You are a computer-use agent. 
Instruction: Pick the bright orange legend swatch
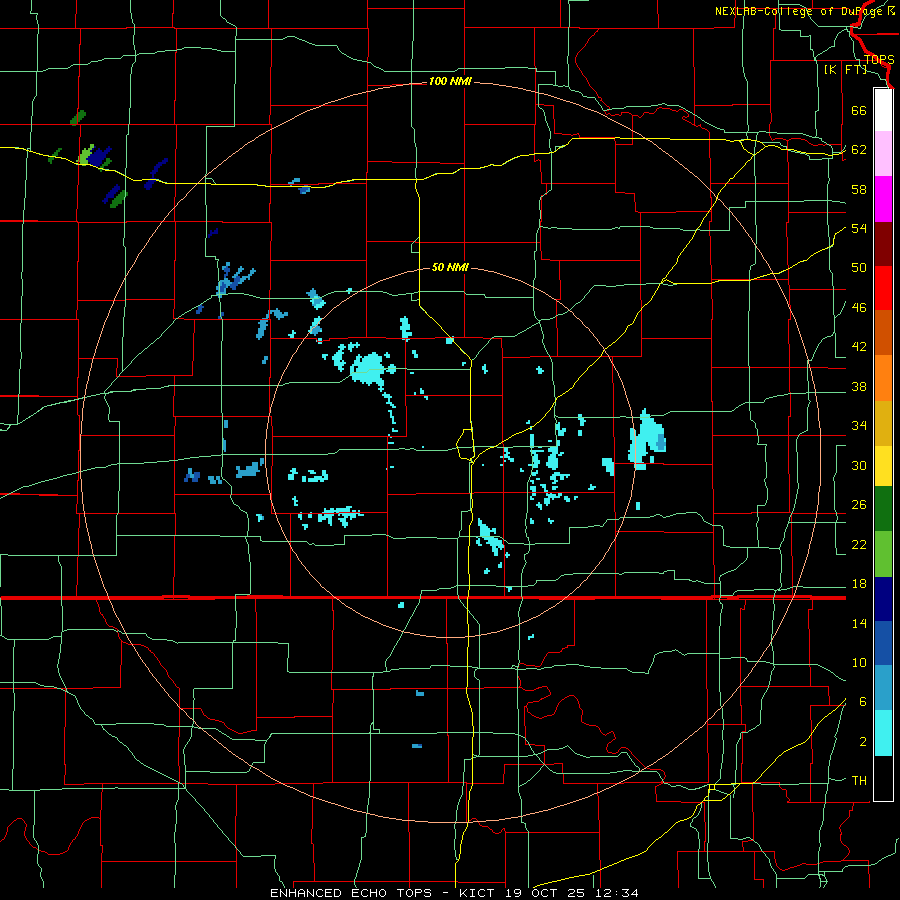(883, 378)
